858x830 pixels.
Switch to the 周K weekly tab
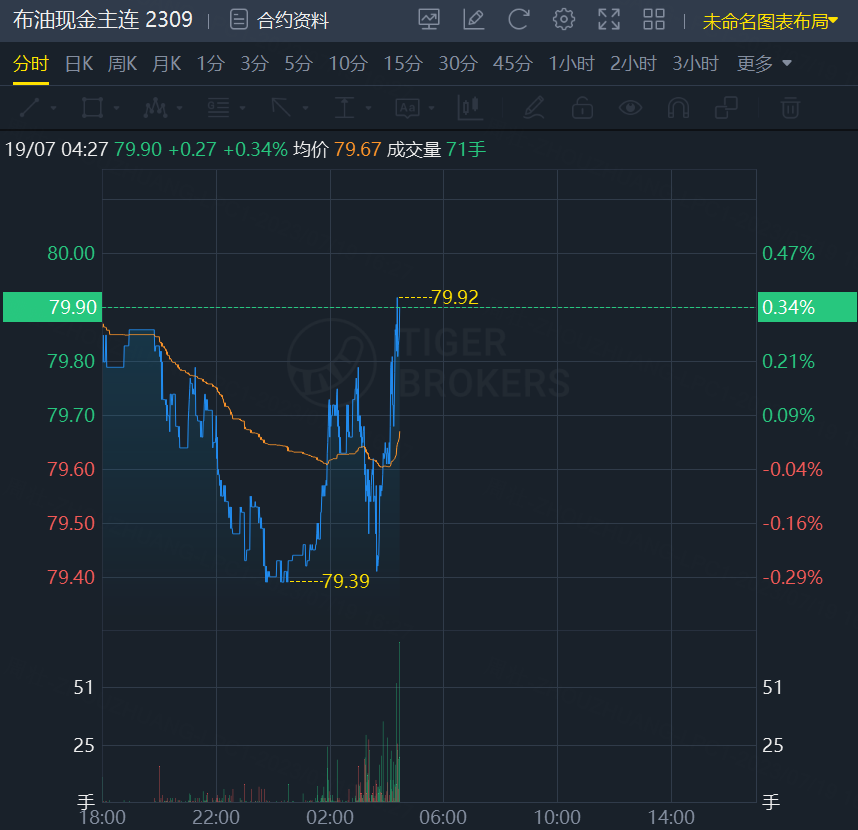[x=122, y=63]
